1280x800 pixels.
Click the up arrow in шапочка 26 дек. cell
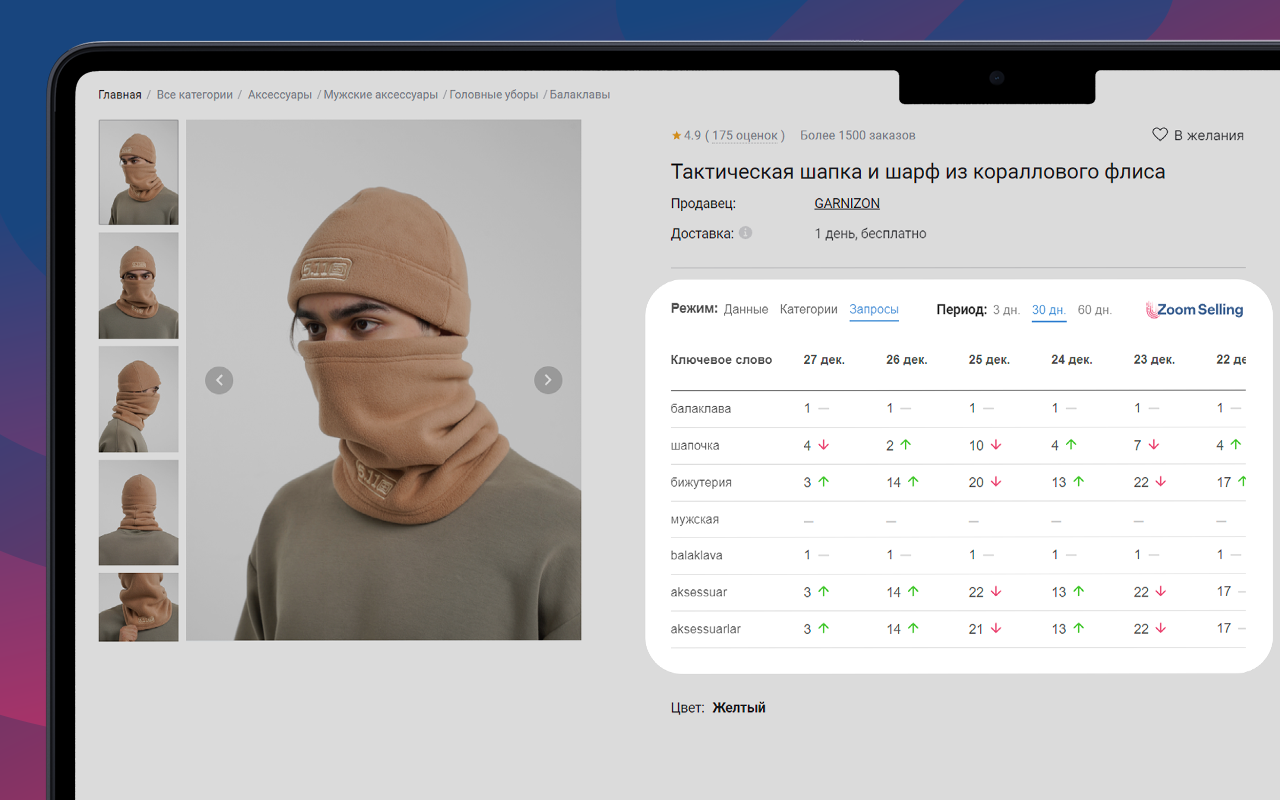tap(906, 445)
